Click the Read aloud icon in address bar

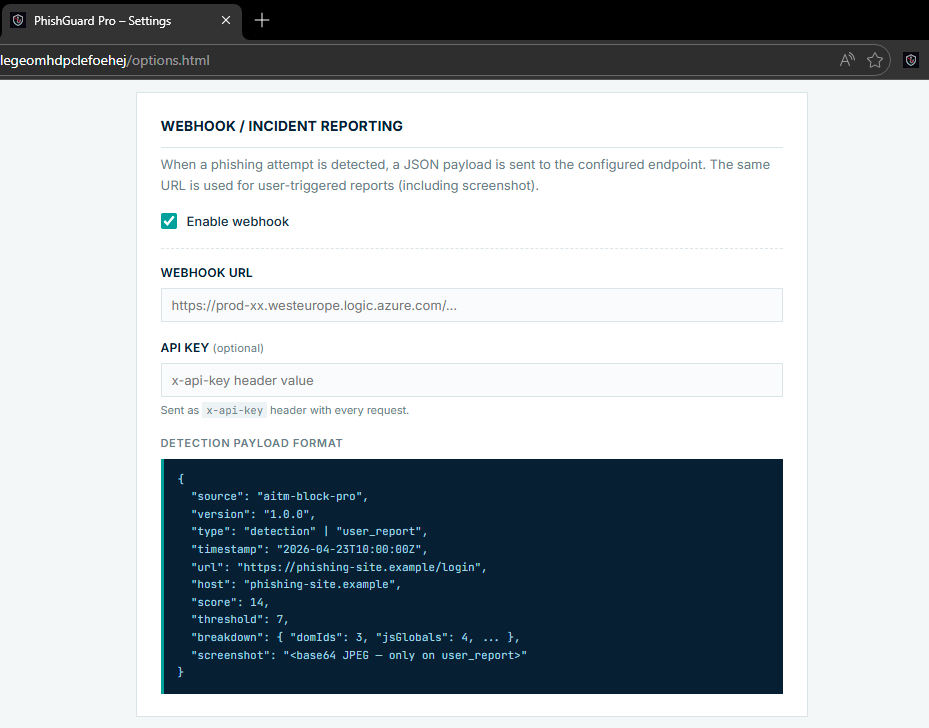[847, 60]
